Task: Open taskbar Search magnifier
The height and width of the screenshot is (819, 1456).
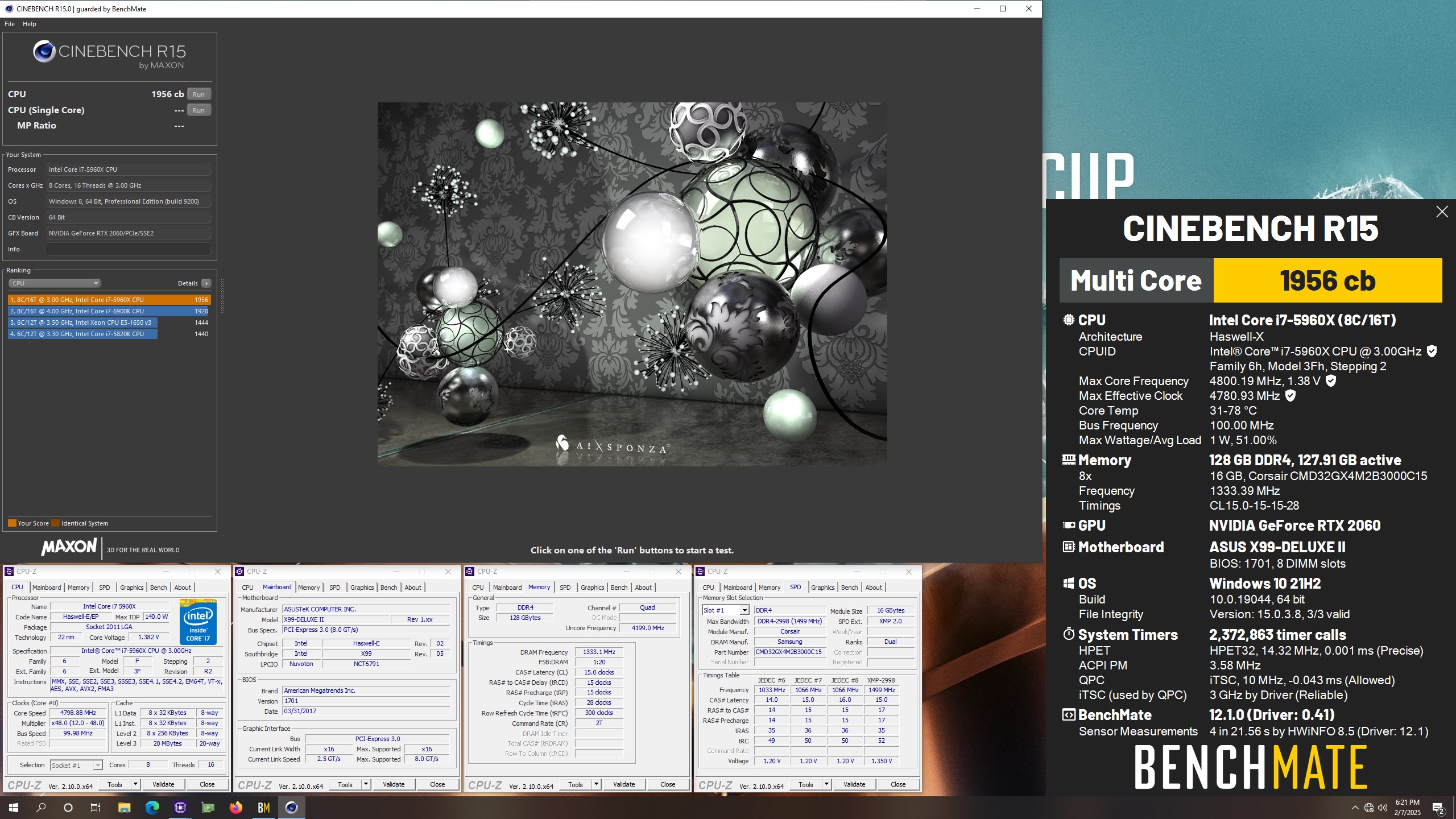Action: [x=41, y=808]
